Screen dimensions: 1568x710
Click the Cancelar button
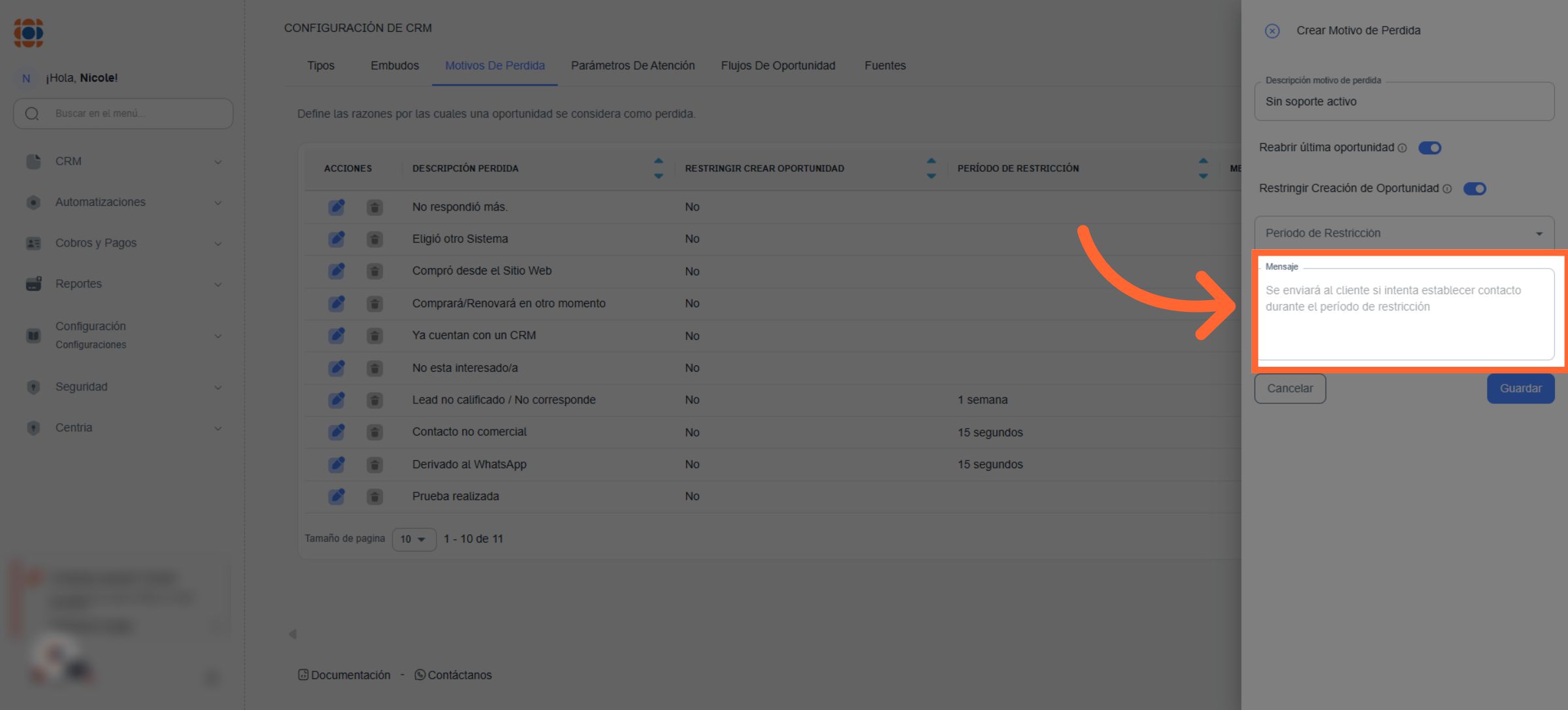point(1290,388)
